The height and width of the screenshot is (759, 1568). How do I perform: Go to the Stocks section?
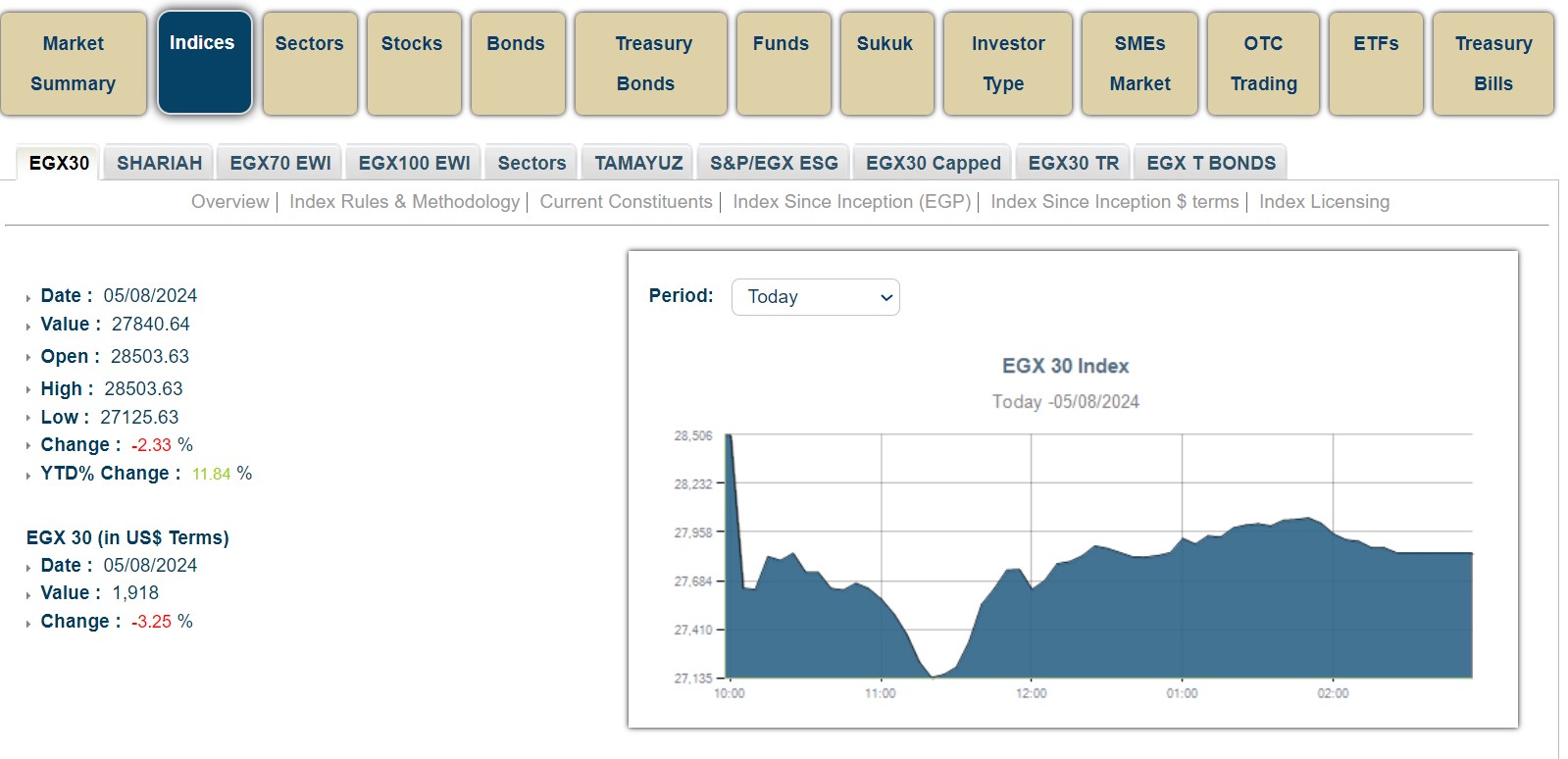pos(412,64)
